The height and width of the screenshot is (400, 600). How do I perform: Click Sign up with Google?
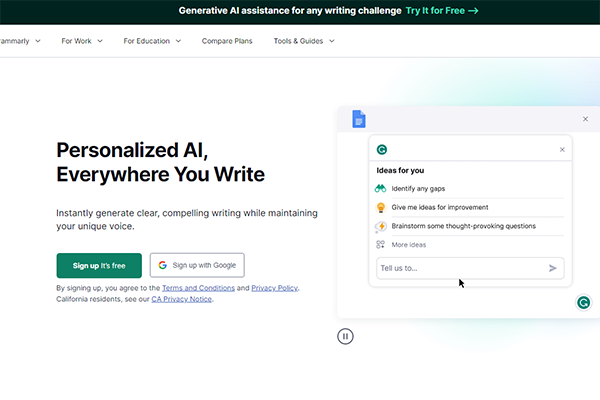tap(197, 265)
